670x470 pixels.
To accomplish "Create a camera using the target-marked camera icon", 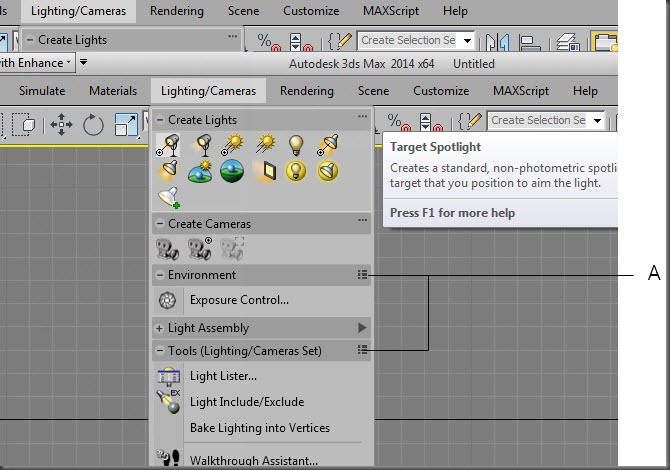I will click(200, 248).
